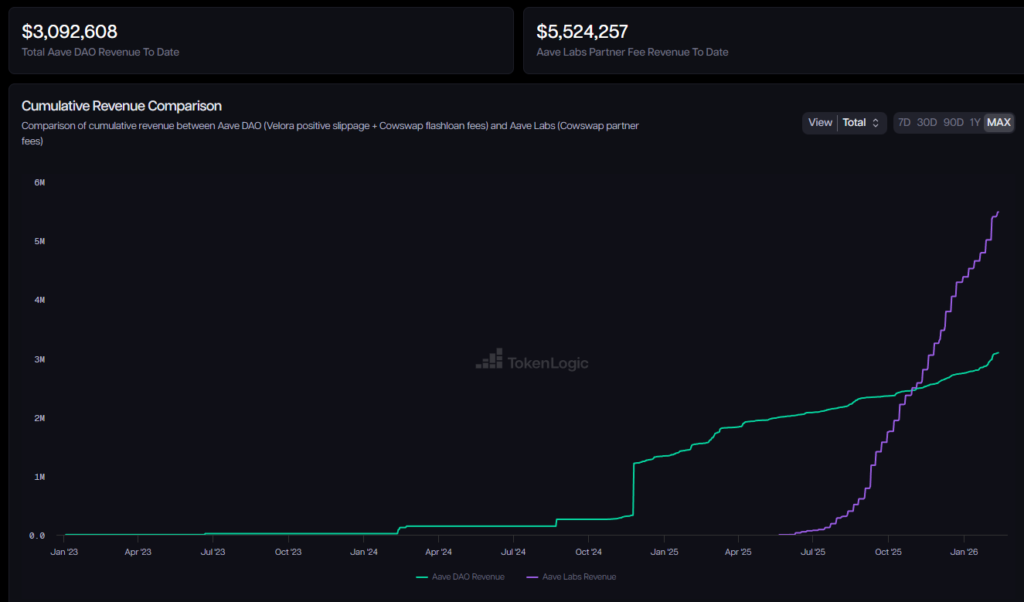
Task: Click the Cumulative Revenue Comparison heading
Action: (x=121, y=105)
